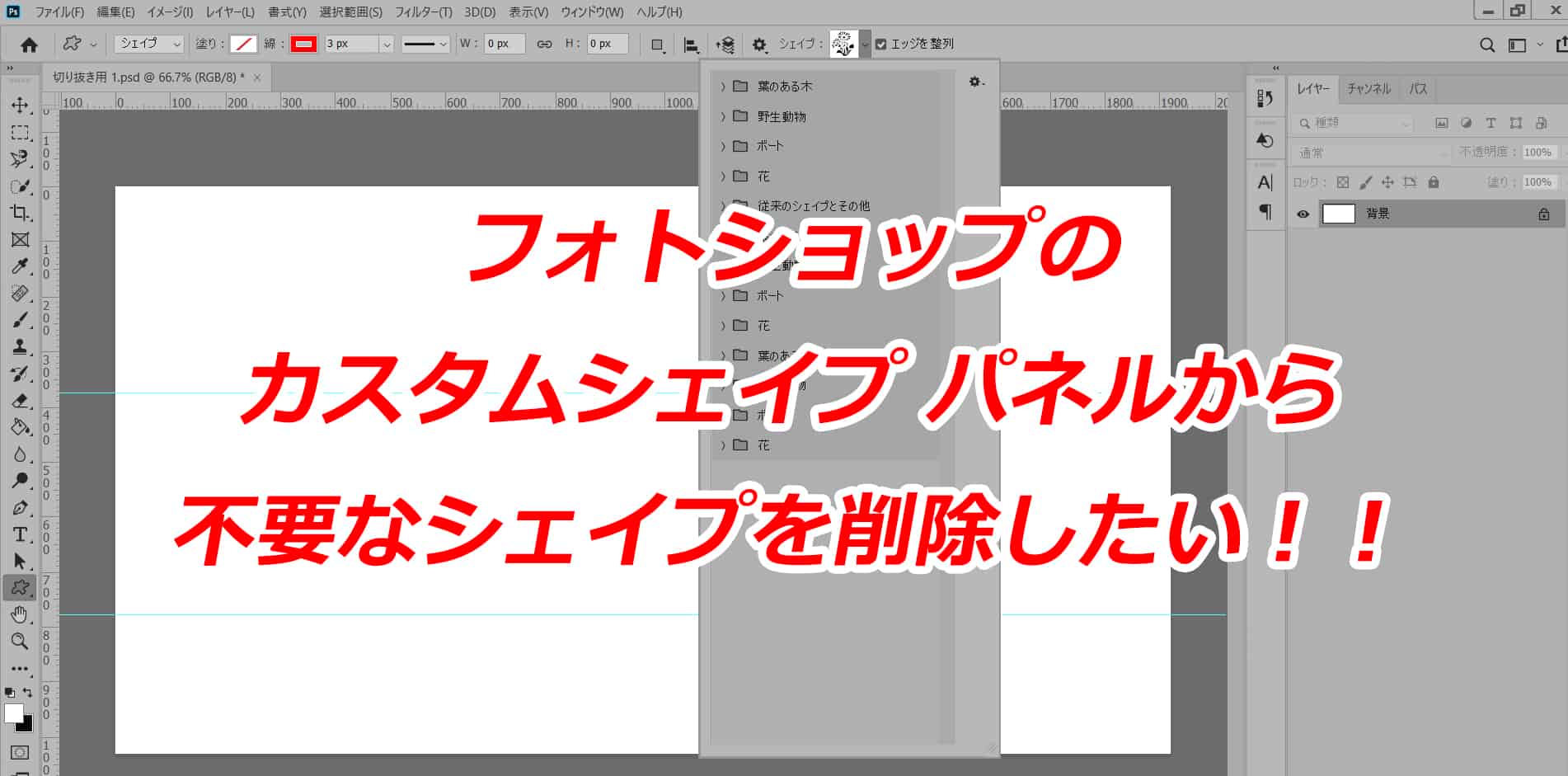The width and height of the screenshot is (1568, 776).
Task: Select the Eyedropper tool
Action: pyautogui.click(x=20, y=266)
